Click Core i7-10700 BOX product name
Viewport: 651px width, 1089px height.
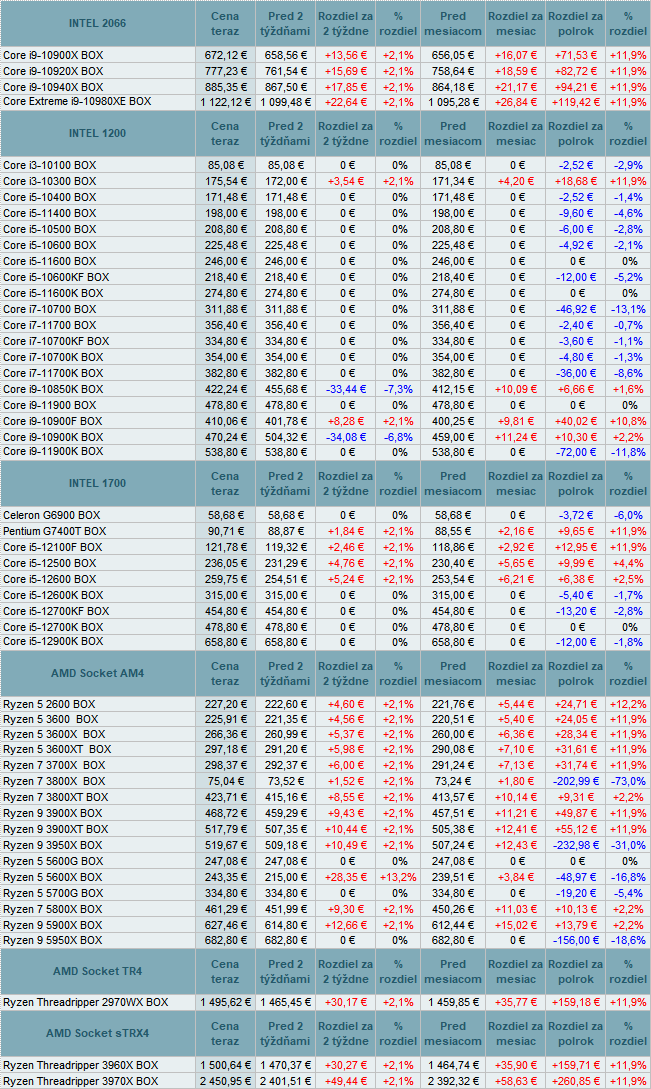point(50,309)
